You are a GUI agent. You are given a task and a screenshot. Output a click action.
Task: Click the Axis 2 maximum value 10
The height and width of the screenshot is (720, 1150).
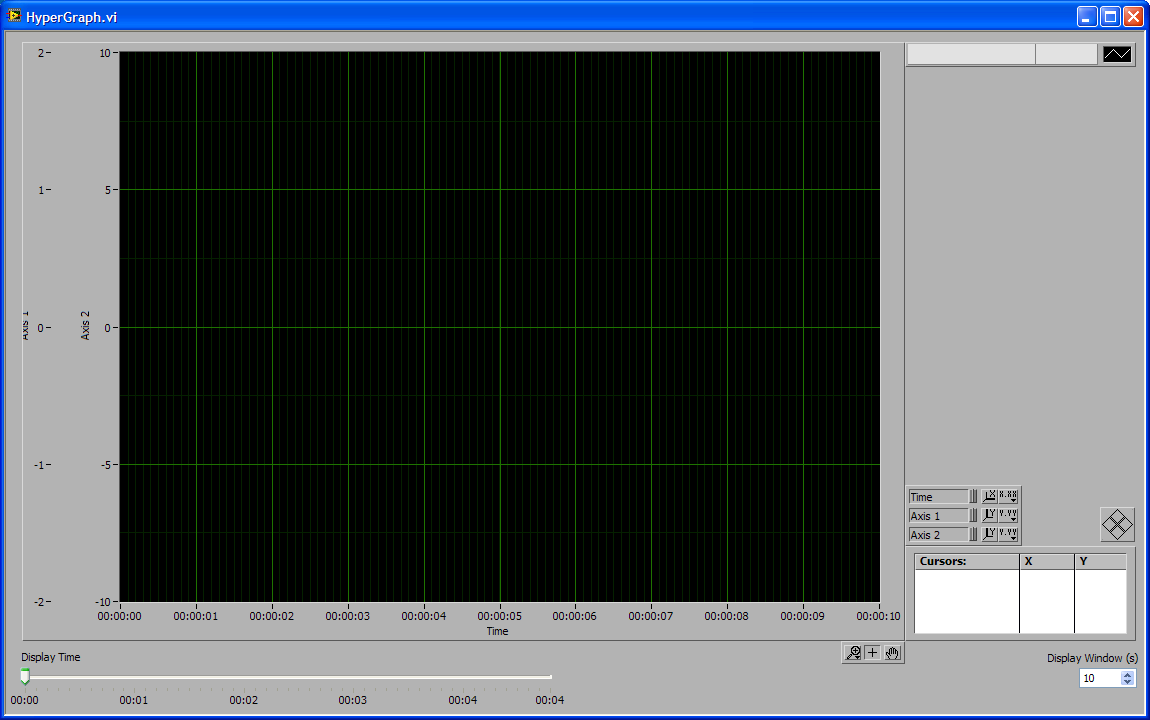click(x=105, y=53)
